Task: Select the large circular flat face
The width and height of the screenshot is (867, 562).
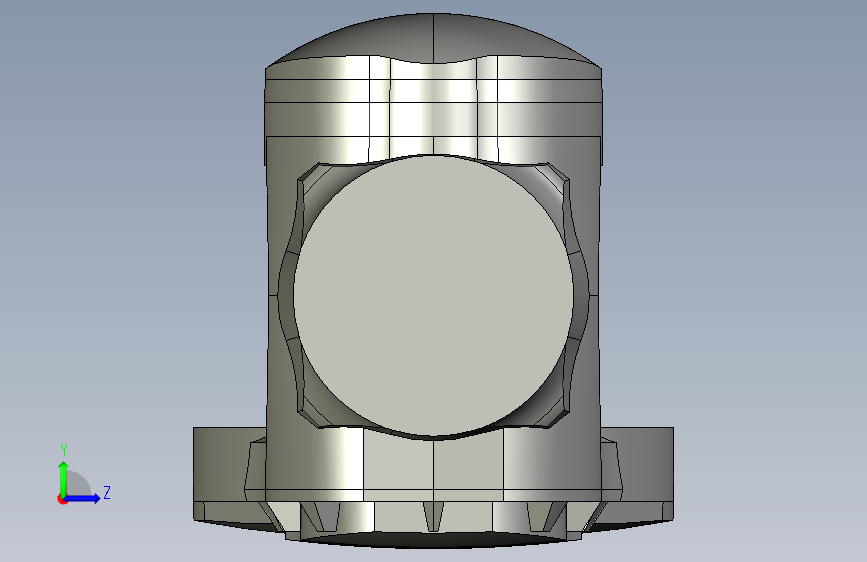Action: (434, 296)
